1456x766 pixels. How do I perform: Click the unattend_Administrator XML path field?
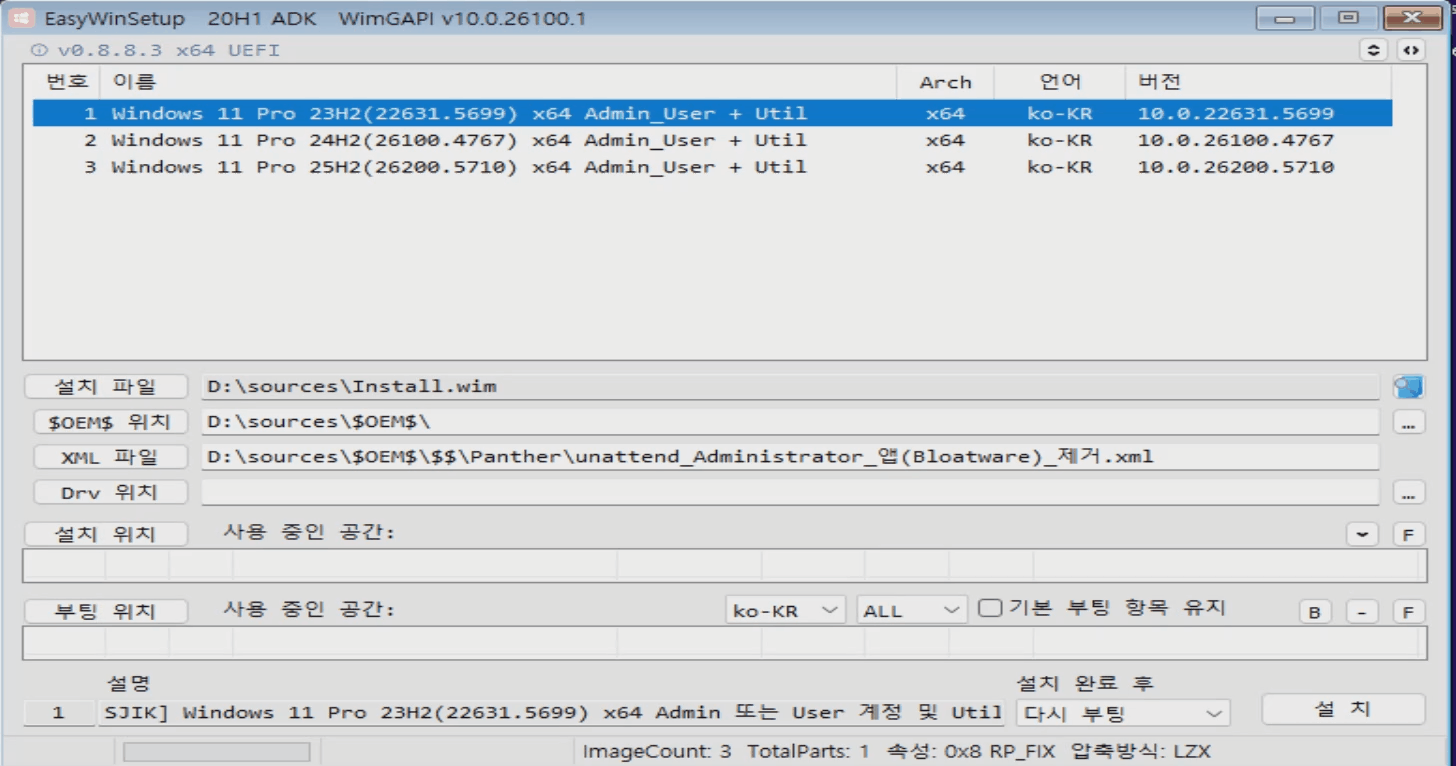point(790,457)
